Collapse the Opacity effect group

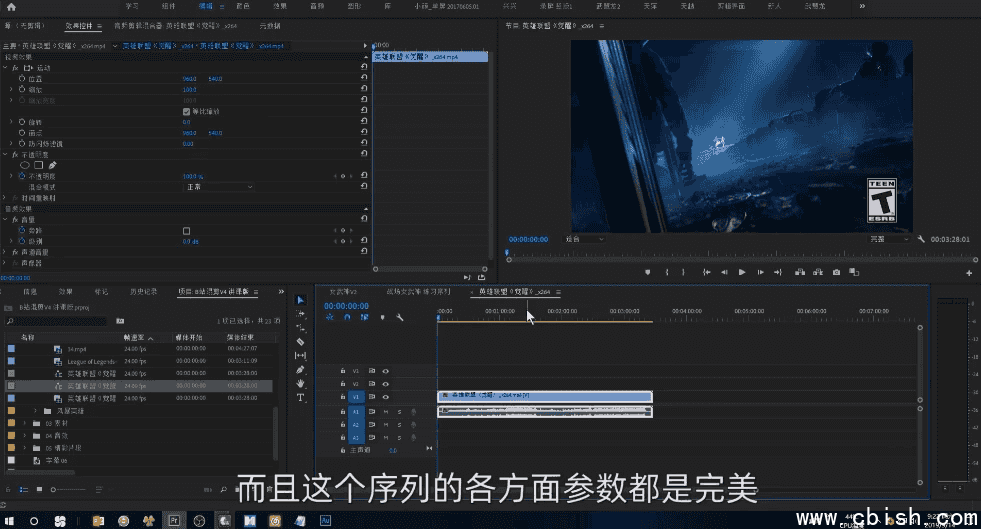point(6,154)
